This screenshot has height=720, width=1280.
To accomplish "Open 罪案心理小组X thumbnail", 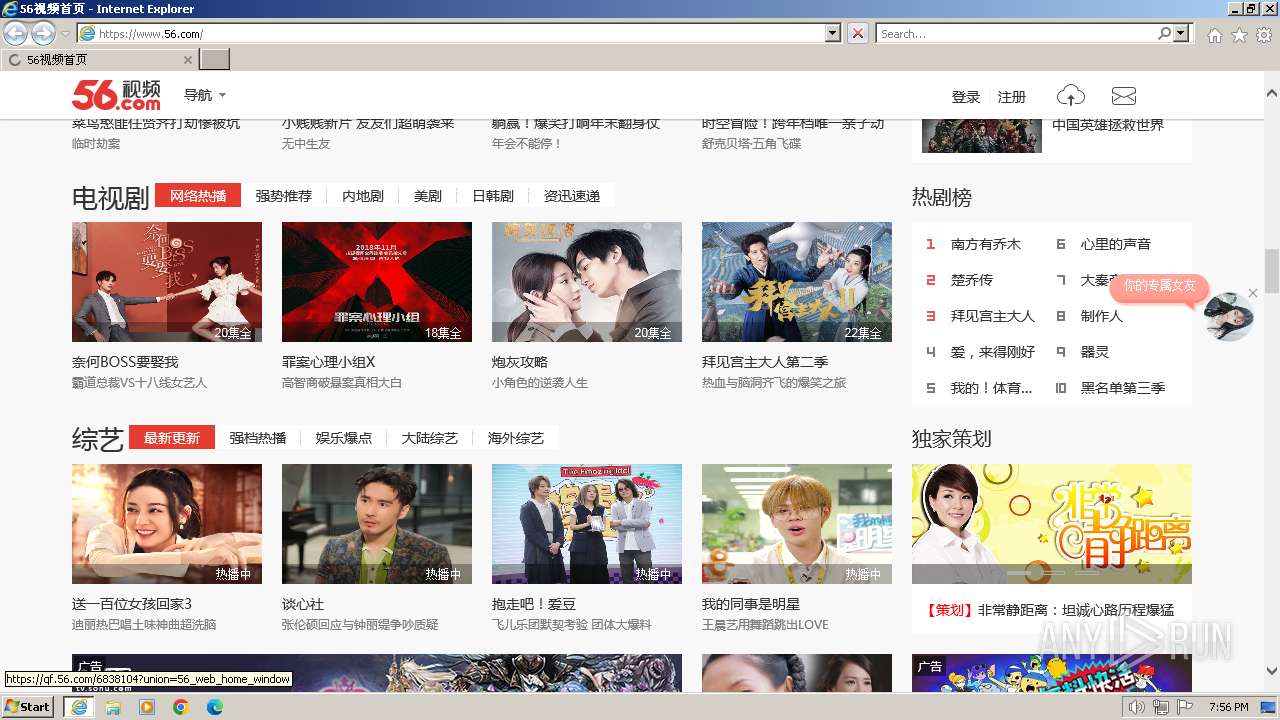I will [377, 282].
